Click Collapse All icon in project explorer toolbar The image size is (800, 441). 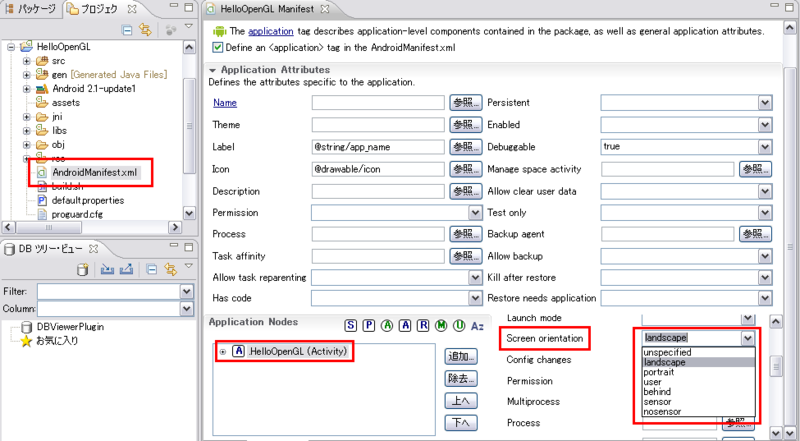point(127,31)
